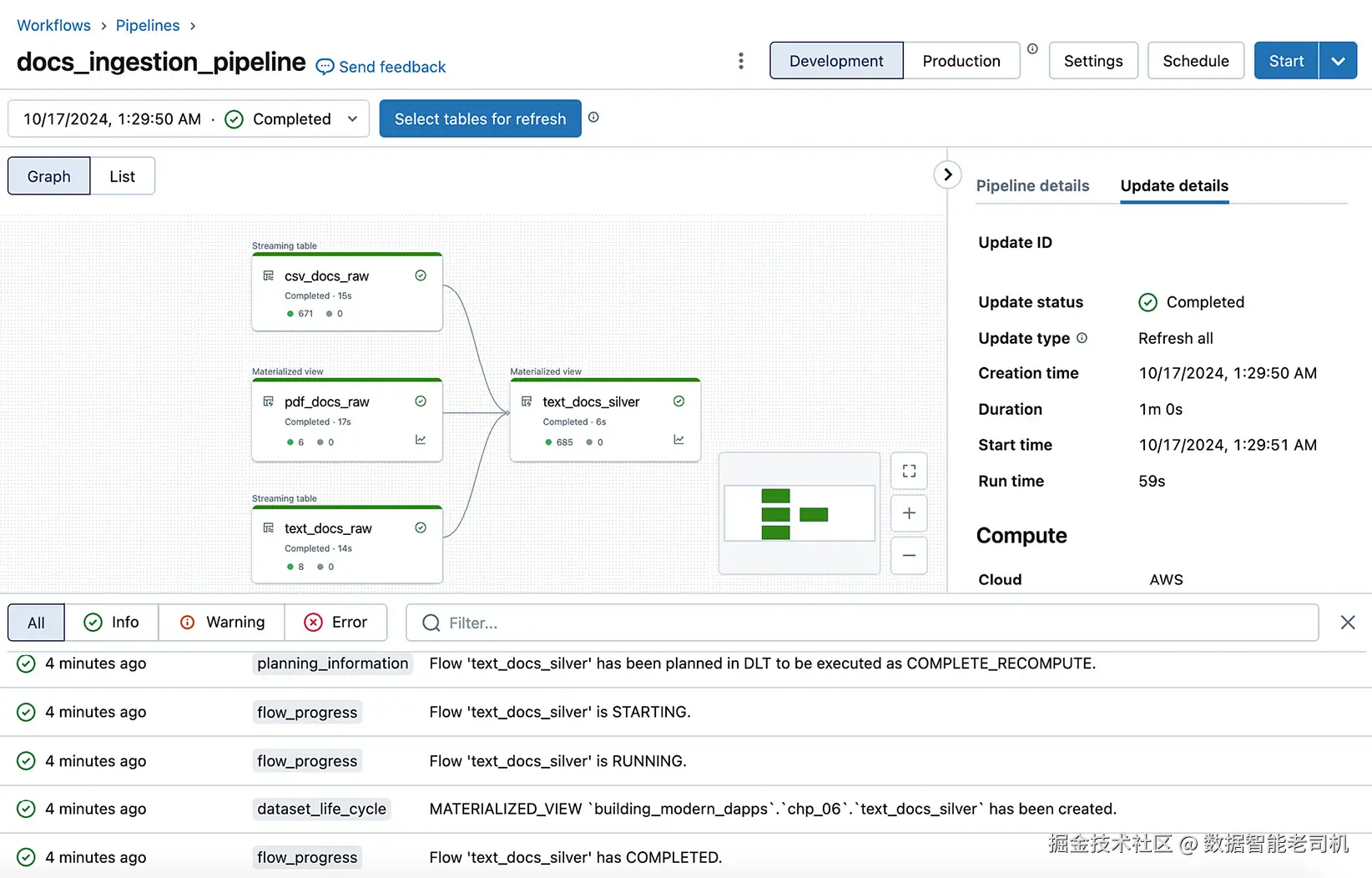Filter event log by Info

coord(112,623)
